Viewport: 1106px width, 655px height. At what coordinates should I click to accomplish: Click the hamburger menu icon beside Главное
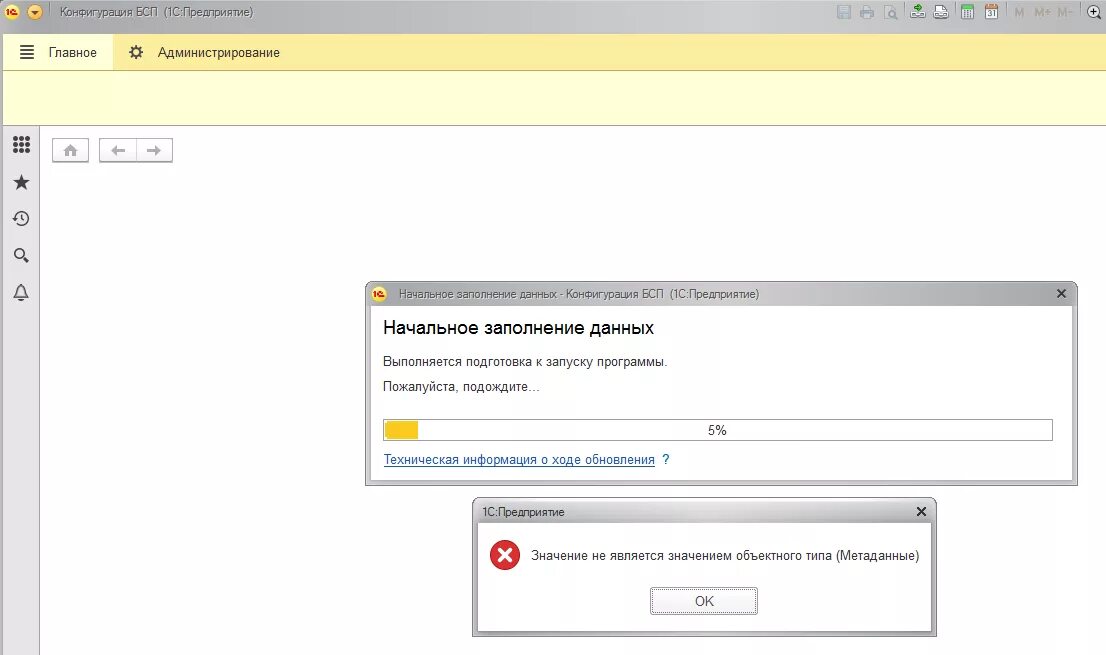pos(27,52)
